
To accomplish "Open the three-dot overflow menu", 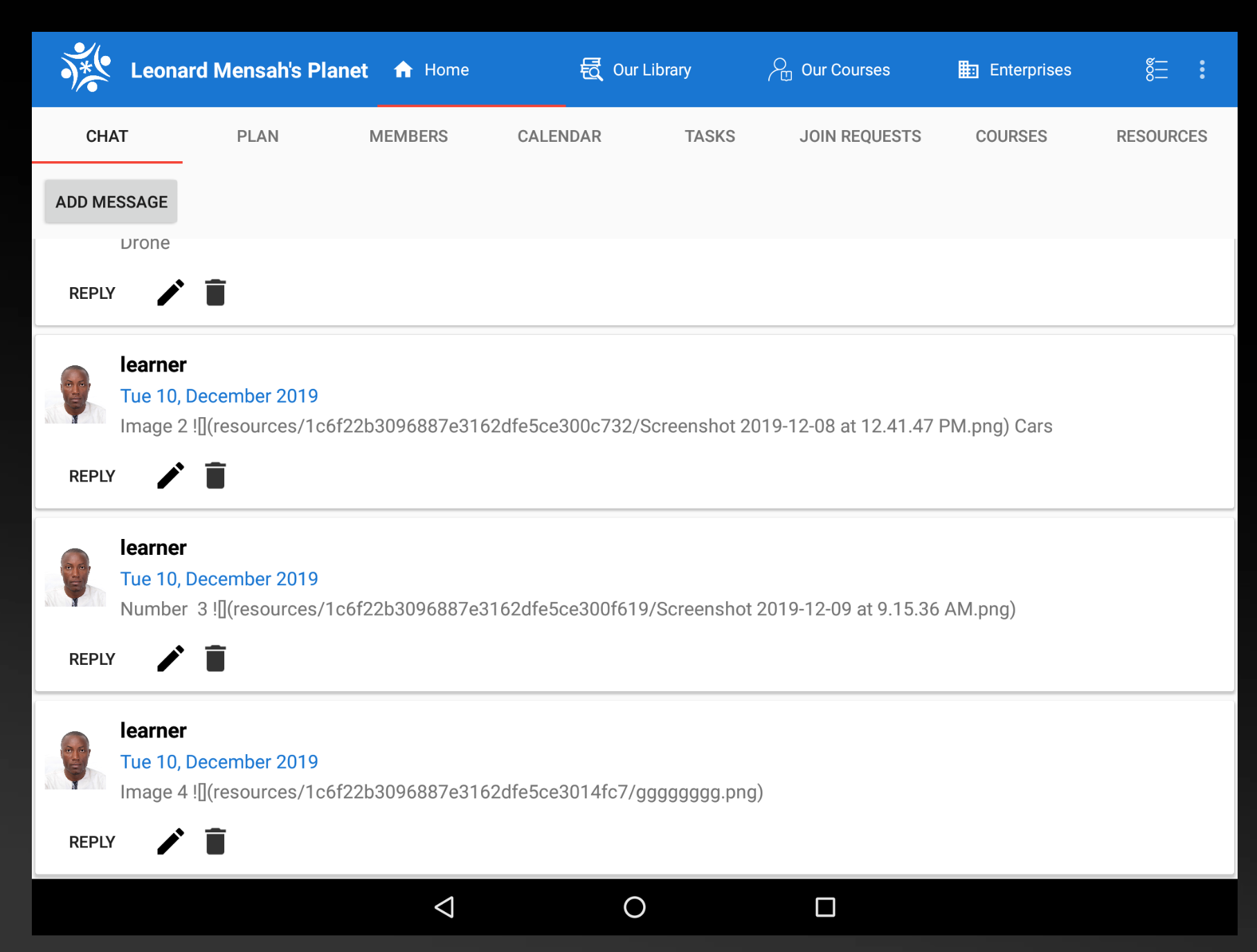I will click(x=1202, y=69).
